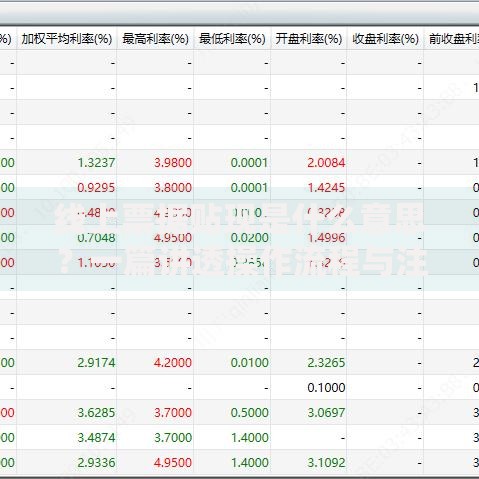Select 4.9500 in the 2.9336 row

tap(173, 463)
